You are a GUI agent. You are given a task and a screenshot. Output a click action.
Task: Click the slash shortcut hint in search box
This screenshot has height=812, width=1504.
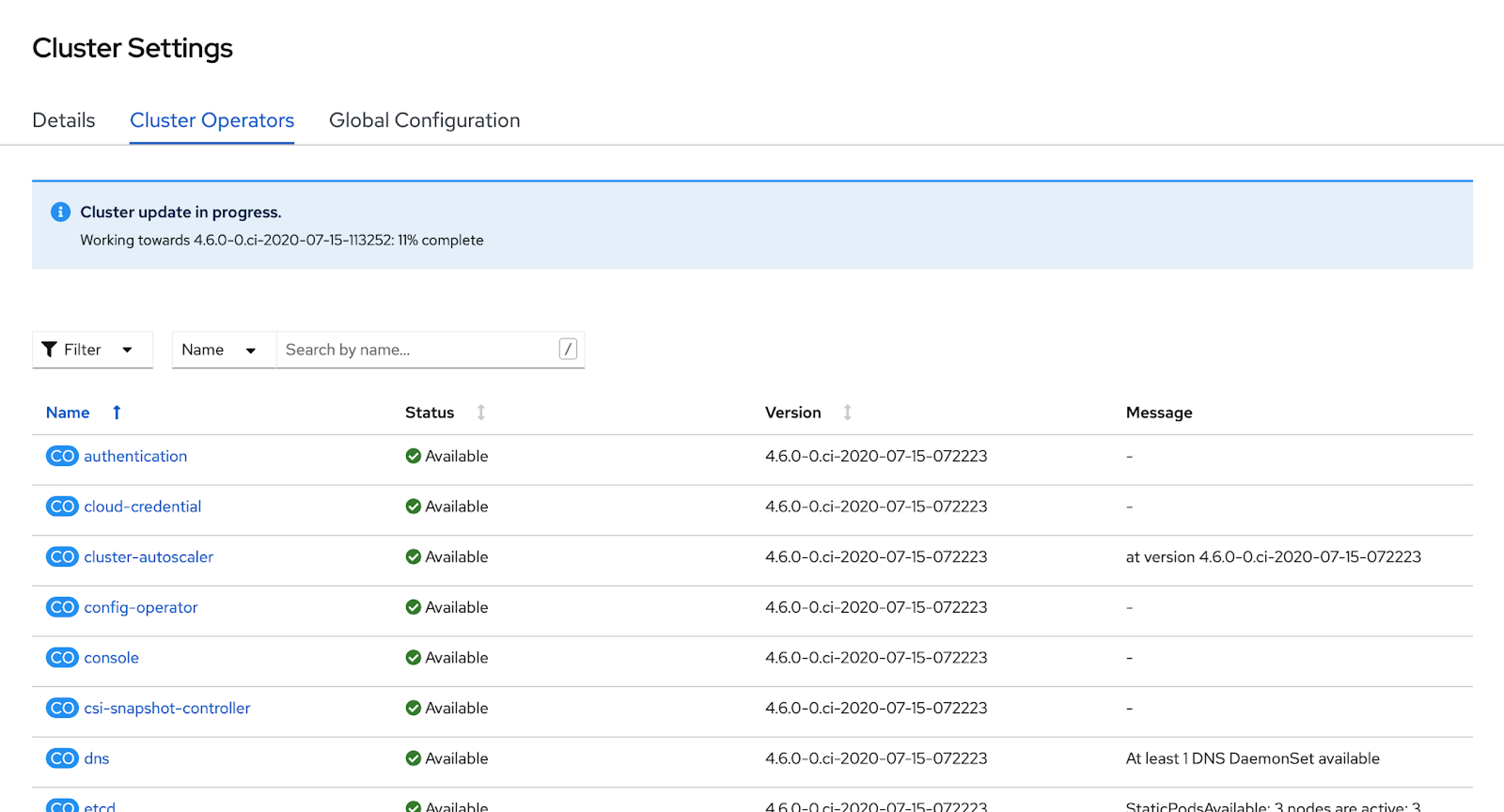click(x=568, y=349)
